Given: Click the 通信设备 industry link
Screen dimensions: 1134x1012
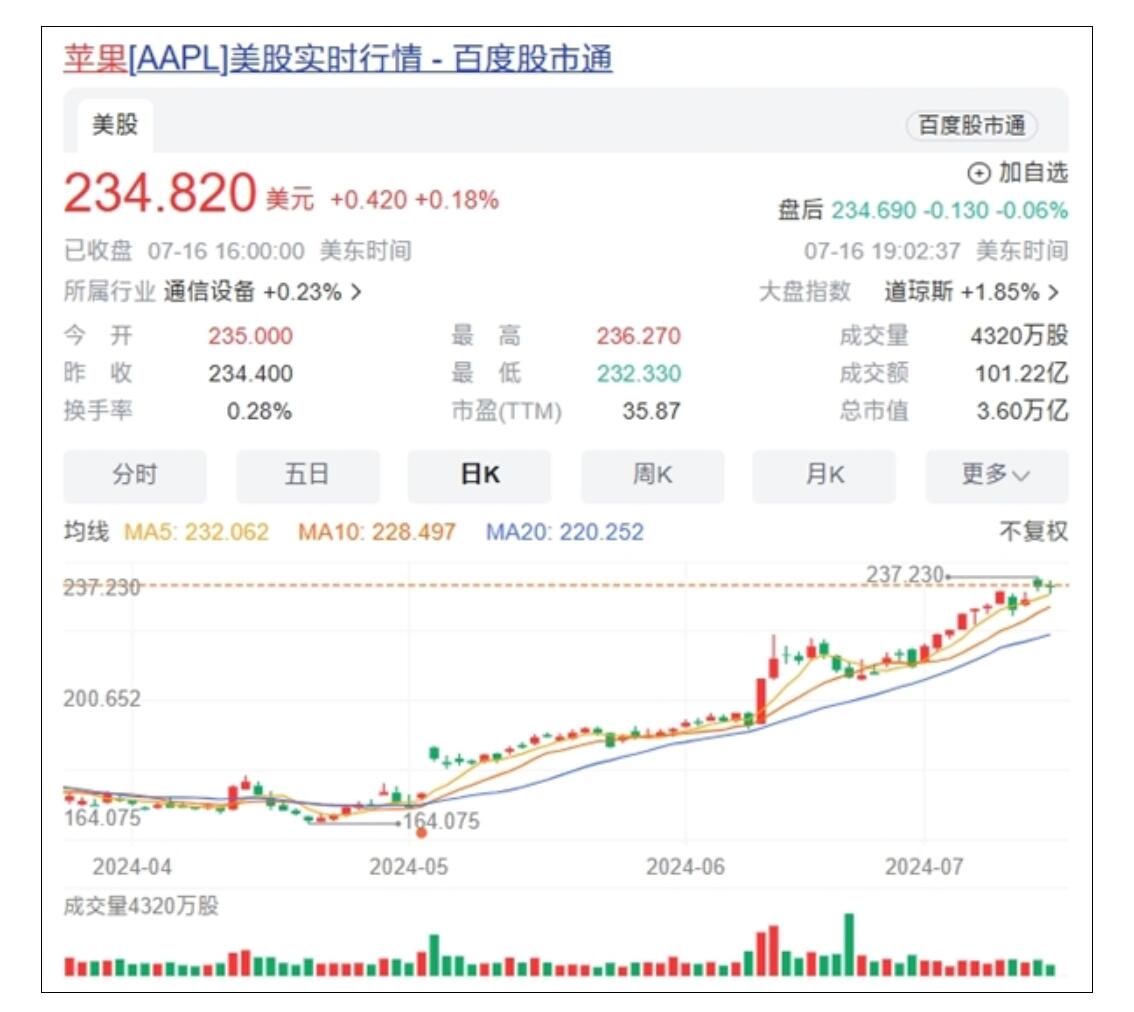Looking at the screenshot, I should click(x=209, y=292).
